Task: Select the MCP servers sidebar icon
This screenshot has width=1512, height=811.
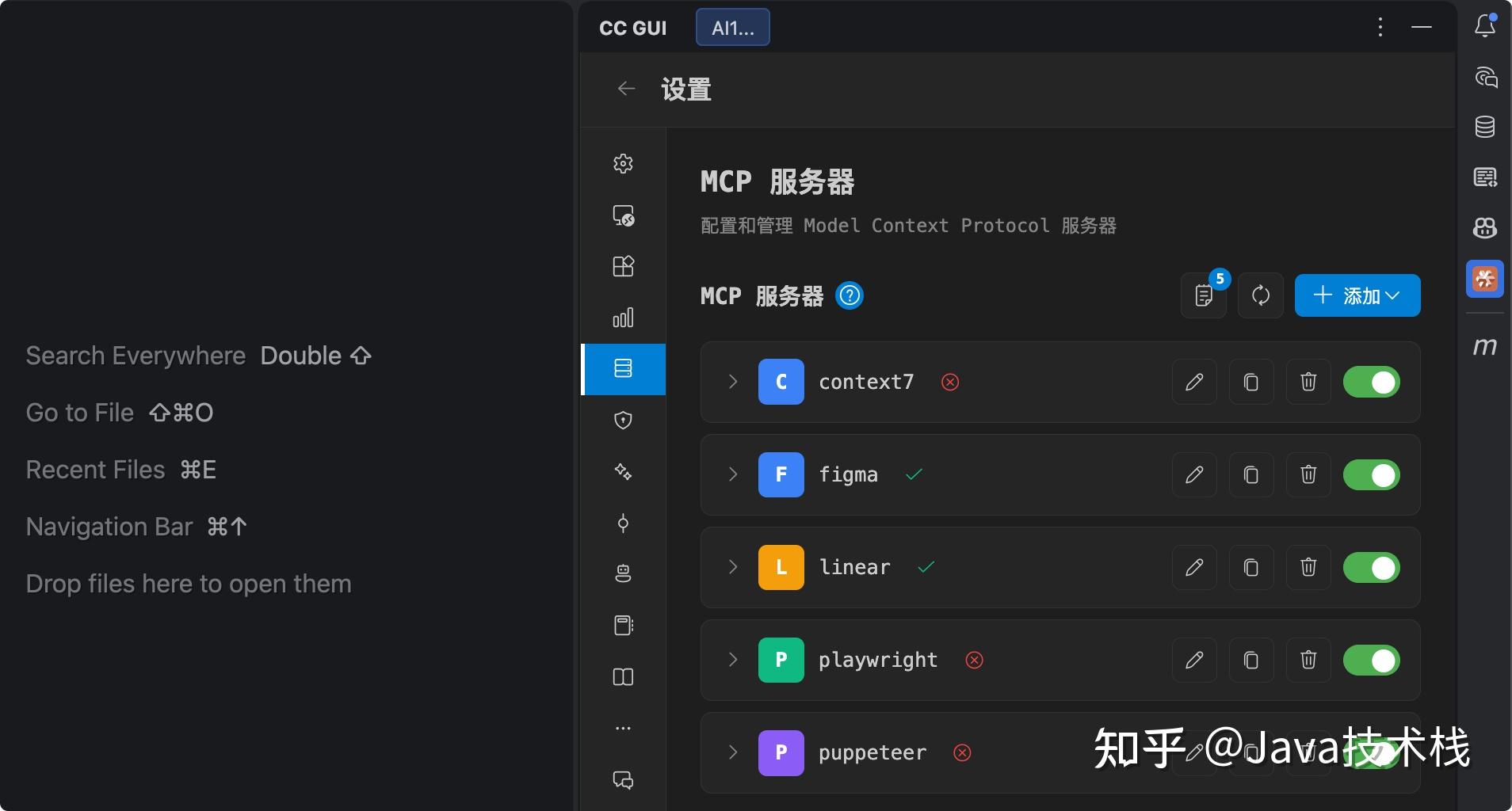Action: click(623, 368)
